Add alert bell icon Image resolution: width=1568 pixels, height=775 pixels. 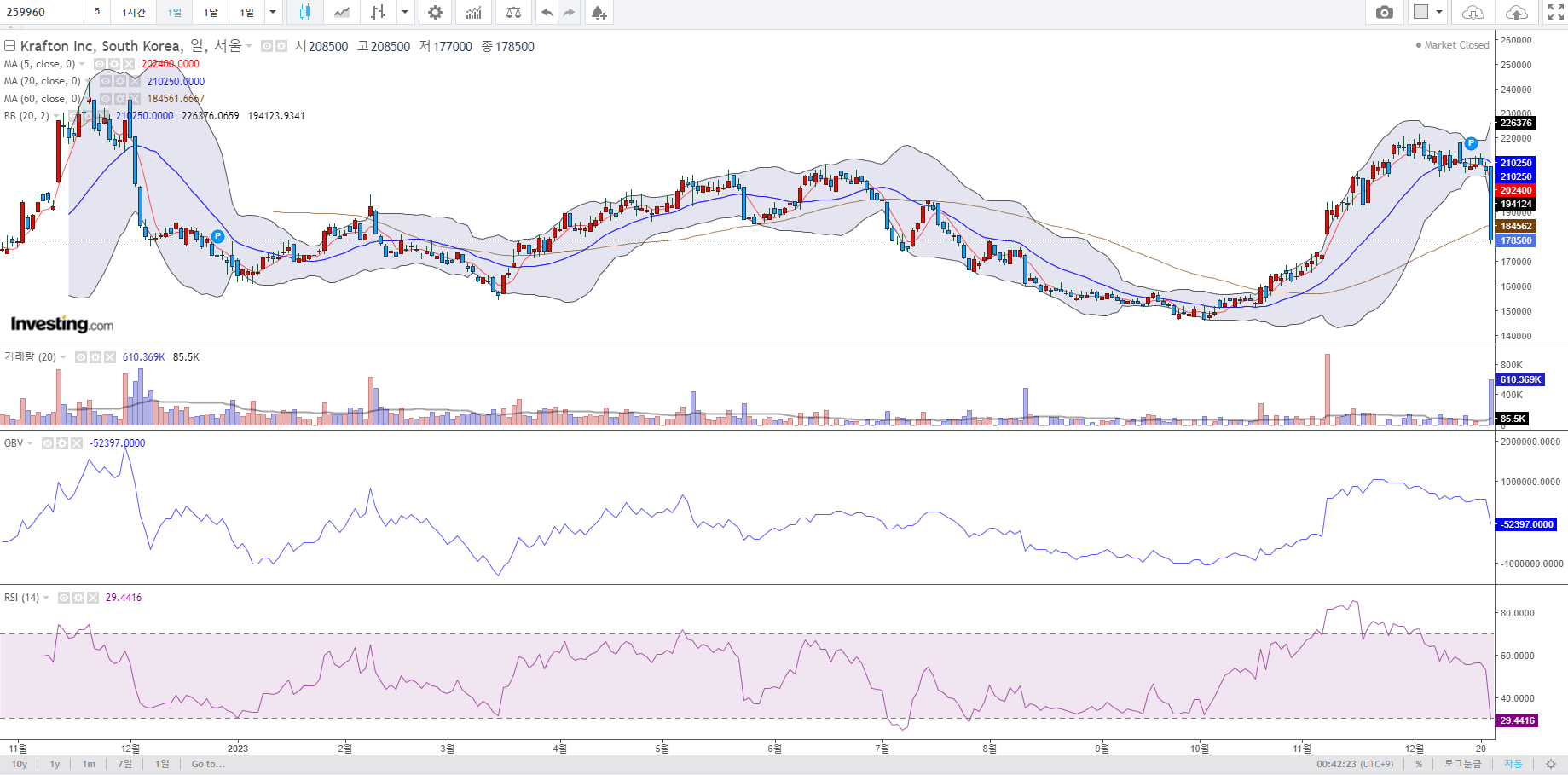tap(599, 12)
